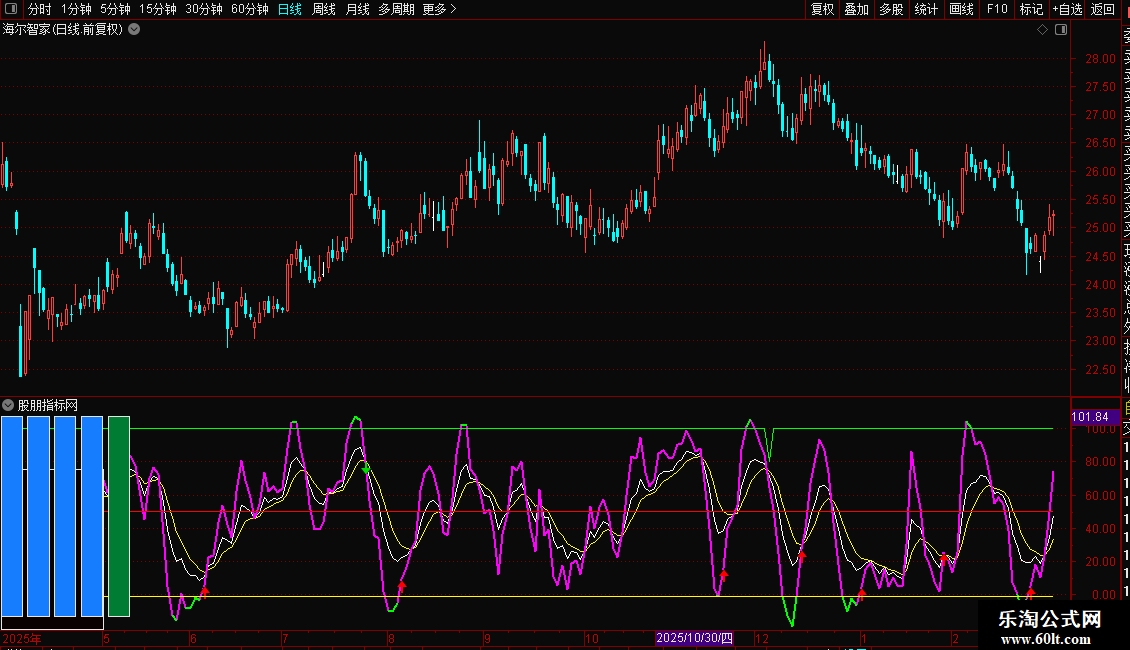Select the 分时 intraday tab
This screenshot has width=1130, height=650.
click(39, 9)
